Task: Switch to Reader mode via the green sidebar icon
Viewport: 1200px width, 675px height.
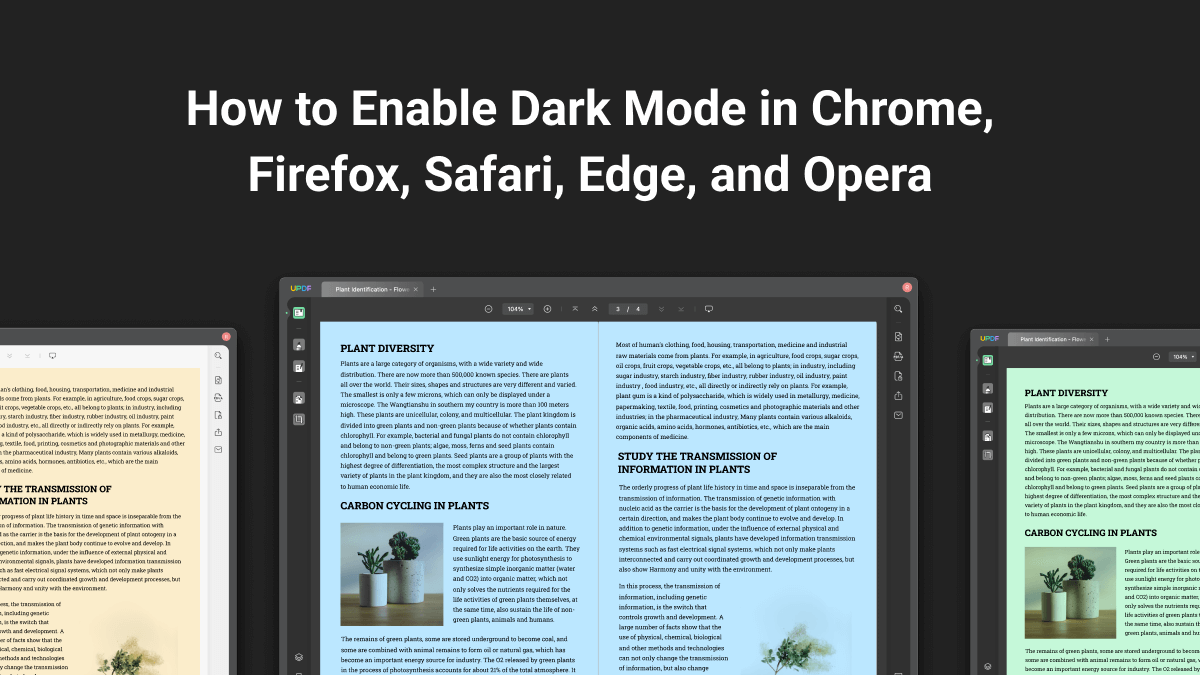Action: (x=298, y=313)
